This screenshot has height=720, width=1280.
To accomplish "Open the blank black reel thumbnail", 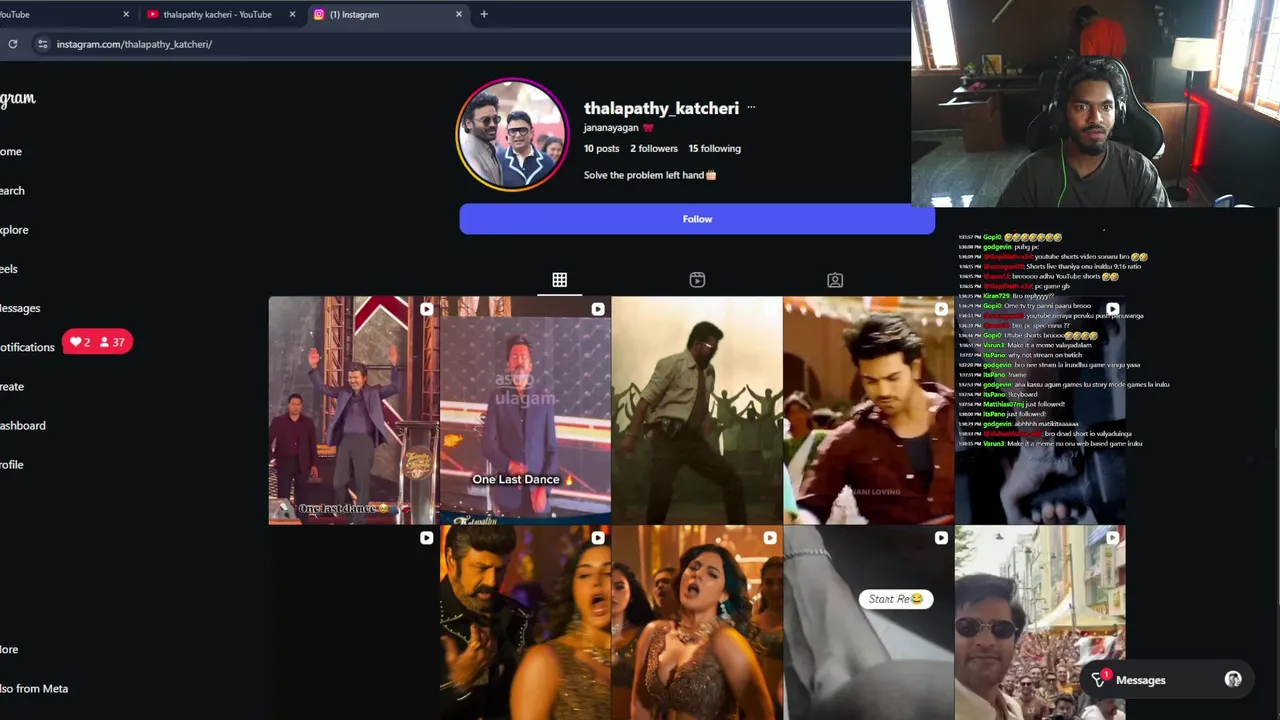I will [353, 623].
